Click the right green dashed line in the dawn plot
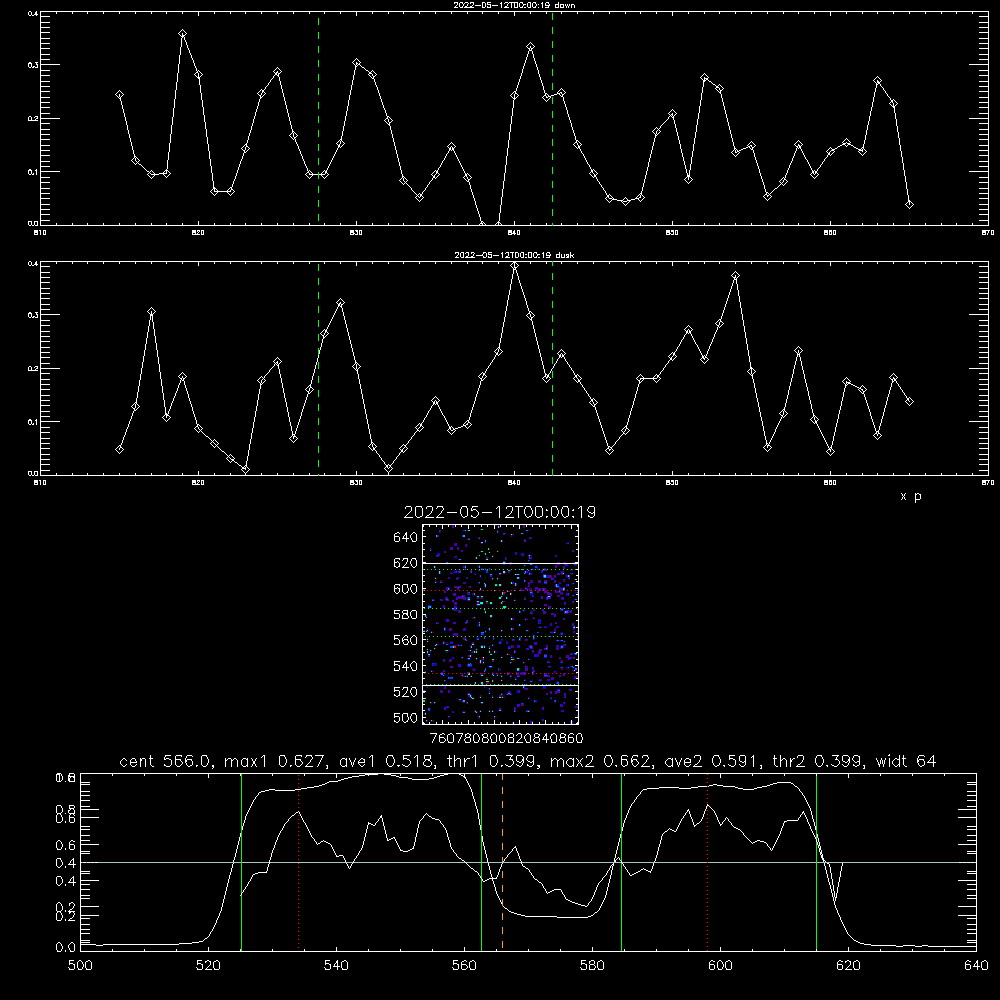The image size is (1000, 1000). pyautogui.click(x=552, y=119)
